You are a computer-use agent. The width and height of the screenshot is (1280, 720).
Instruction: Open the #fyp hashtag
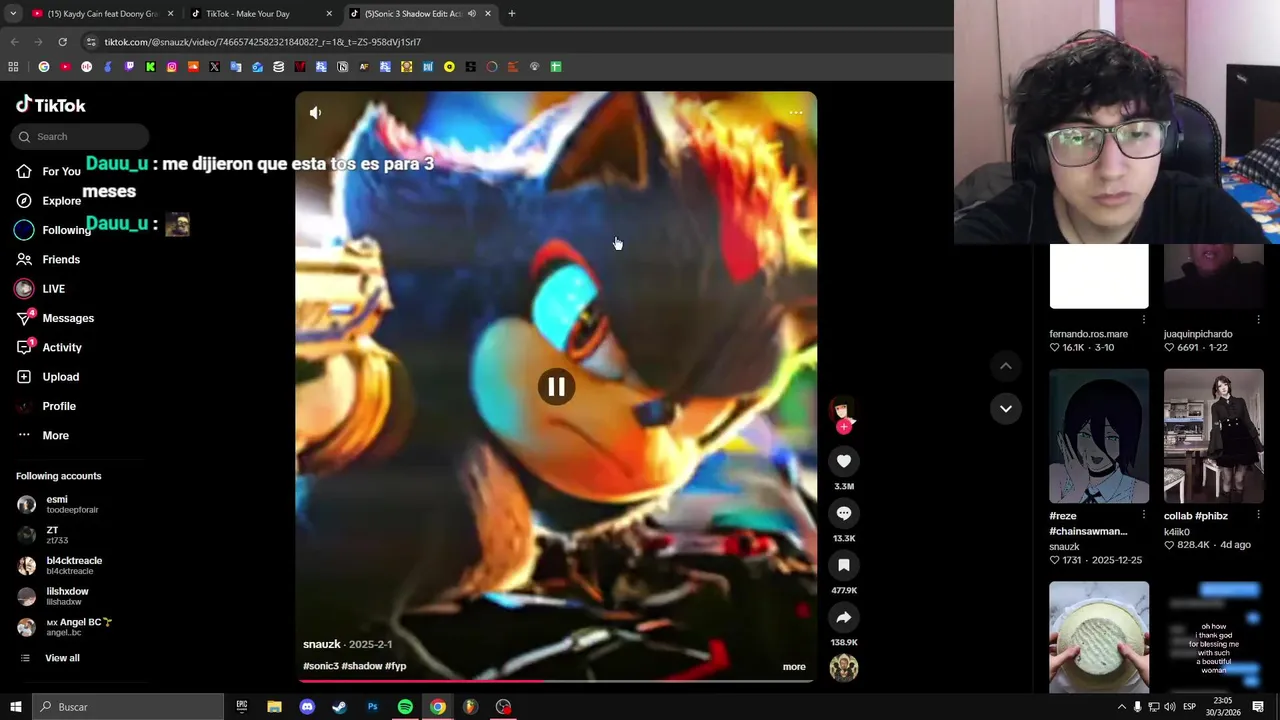tap(396, 666)
